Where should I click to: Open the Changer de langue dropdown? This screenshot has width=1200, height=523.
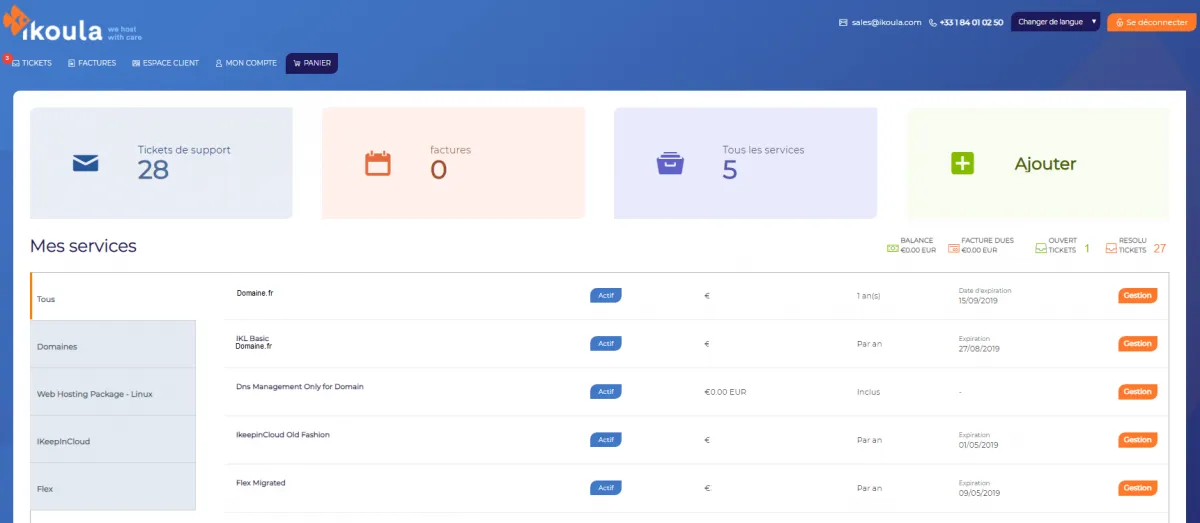(x=1055, y=22)
